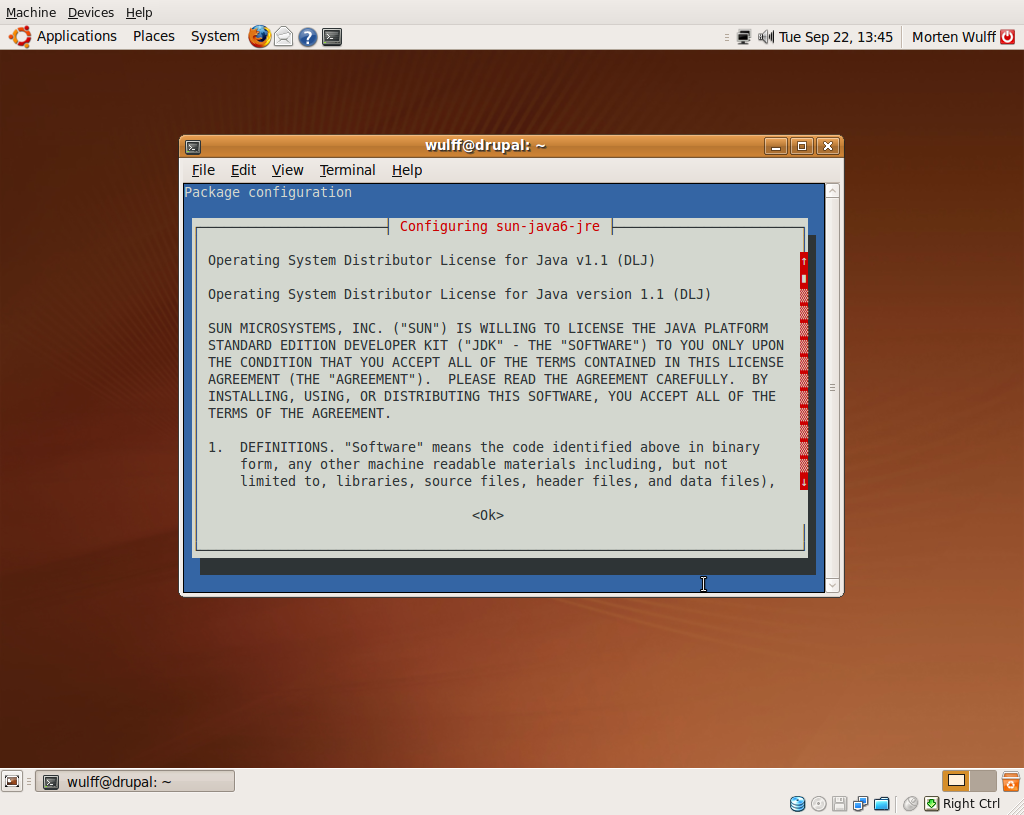Click the VirtualBox network adapters icon

[861, 803]
